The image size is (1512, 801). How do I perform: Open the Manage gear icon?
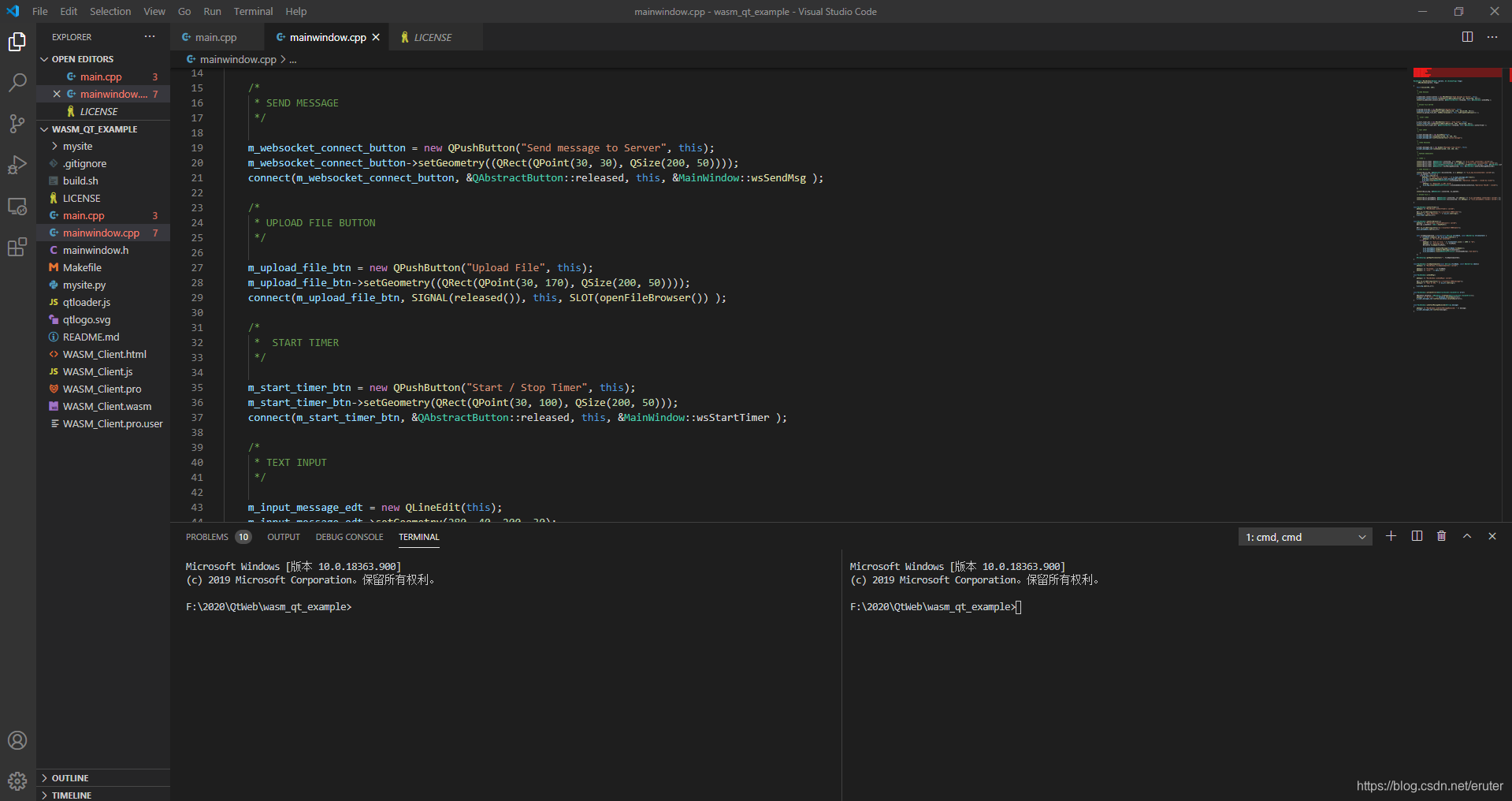17,781
